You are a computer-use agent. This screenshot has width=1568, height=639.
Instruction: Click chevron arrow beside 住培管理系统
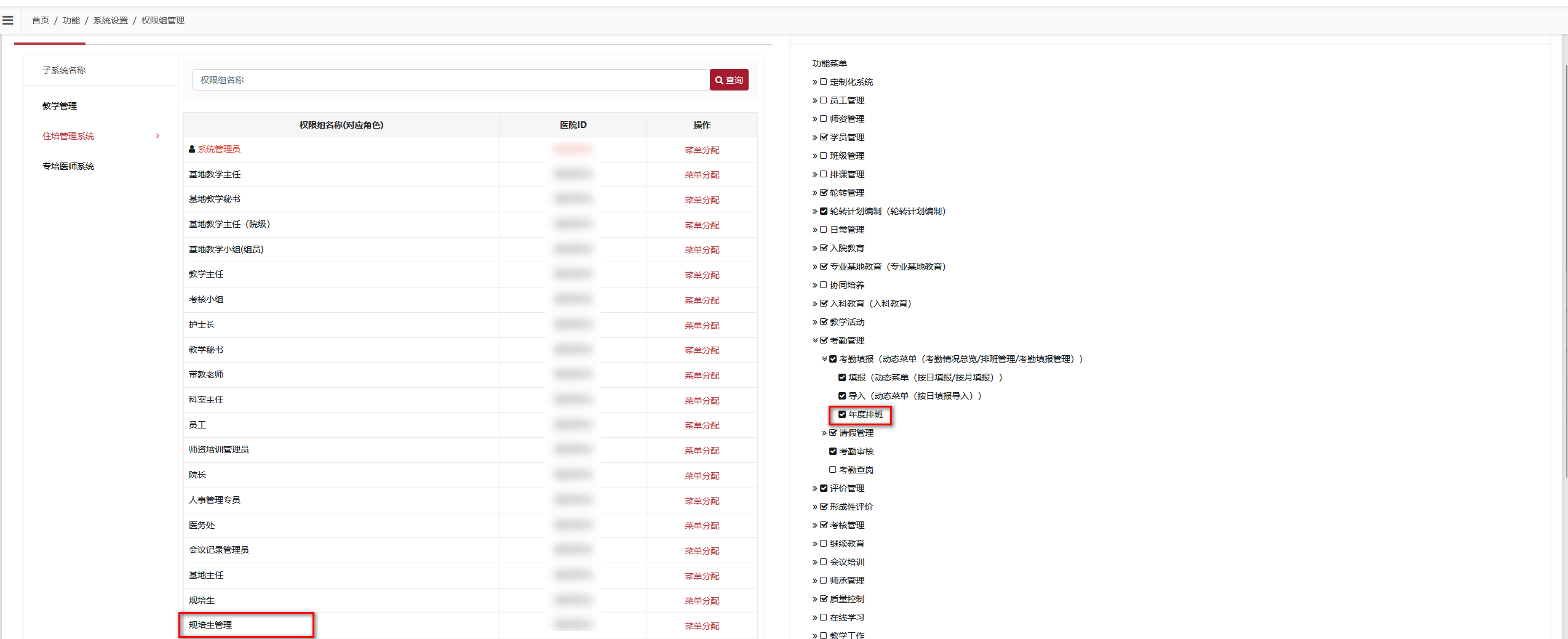click(158, 136)
